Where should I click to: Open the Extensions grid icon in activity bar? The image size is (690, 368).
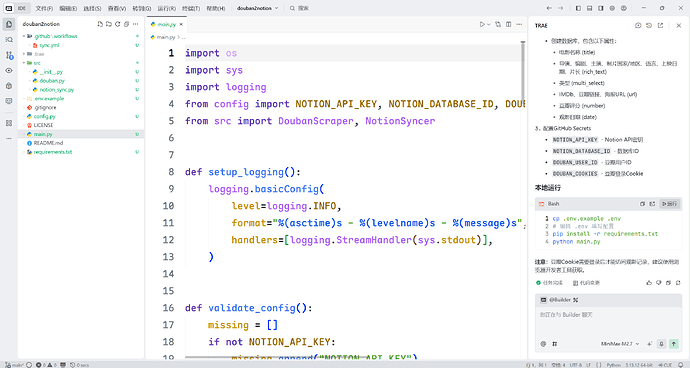[x=9, y=123]
